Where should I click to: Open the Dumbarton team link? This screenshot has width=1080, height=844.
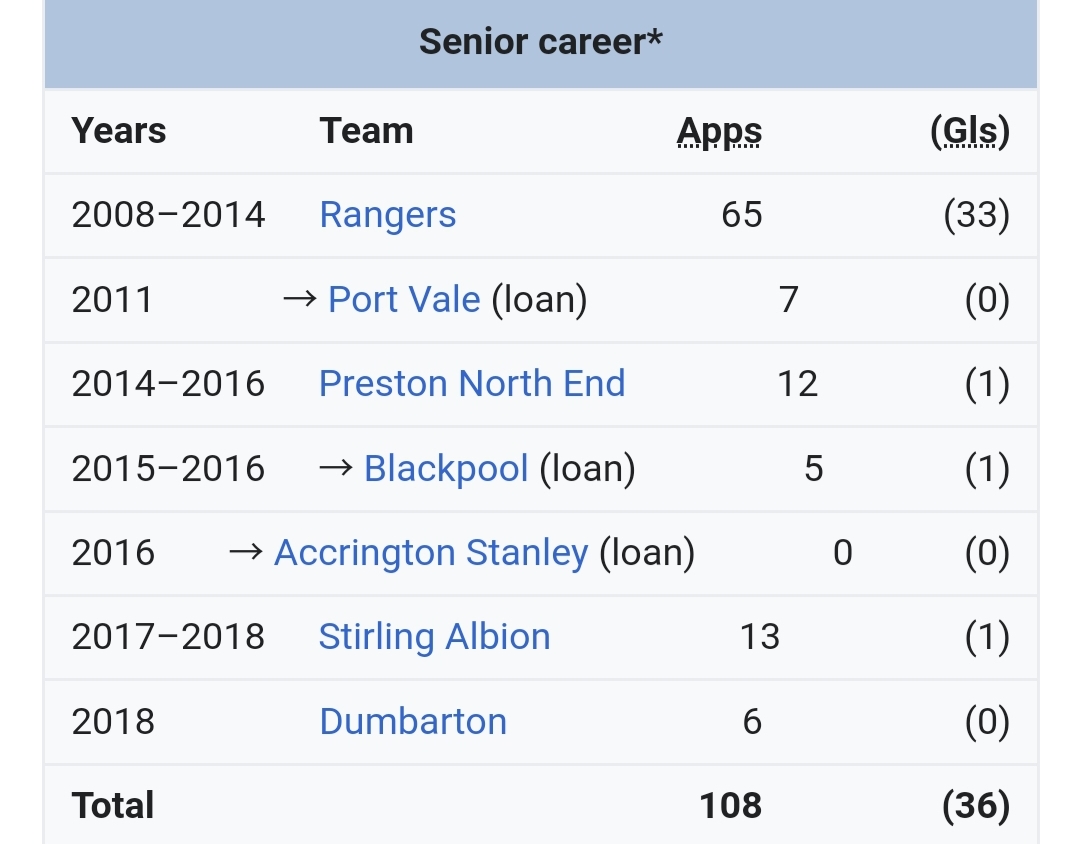(413, 721)
